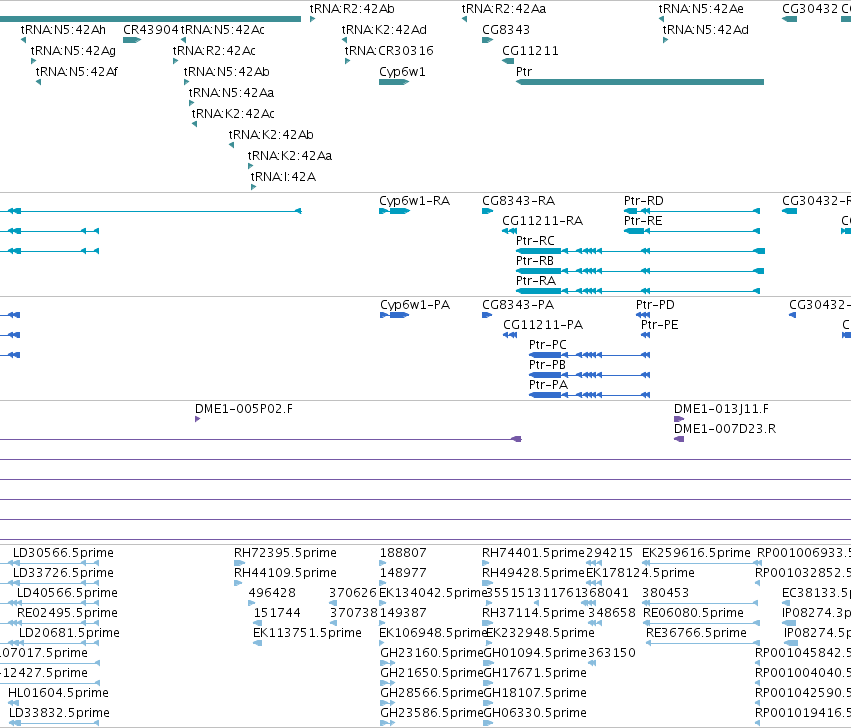The width and height of the screenshot is (851, 728).
Task: Select feature 151744
Action: 277,613
